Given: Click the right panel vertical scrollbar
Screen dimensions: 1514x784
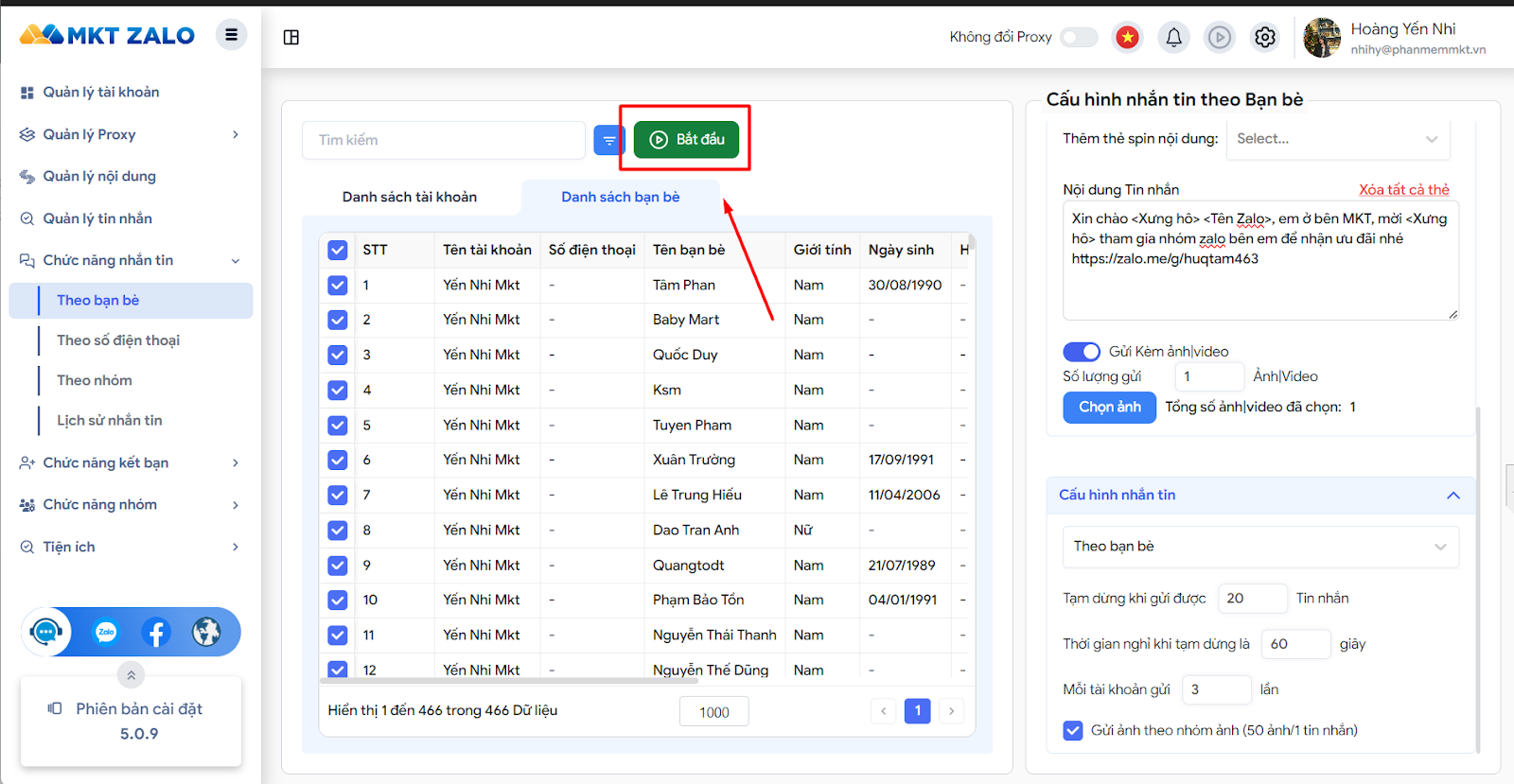Looking at the screenshot, I should (x=1477, y=579).
